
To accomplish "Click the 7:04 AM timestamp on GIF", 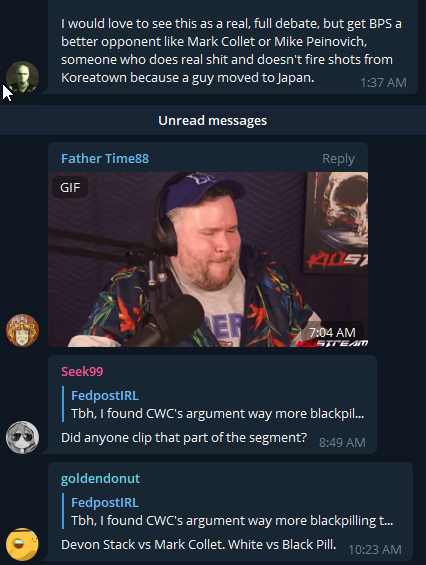I will pos(332,332).
